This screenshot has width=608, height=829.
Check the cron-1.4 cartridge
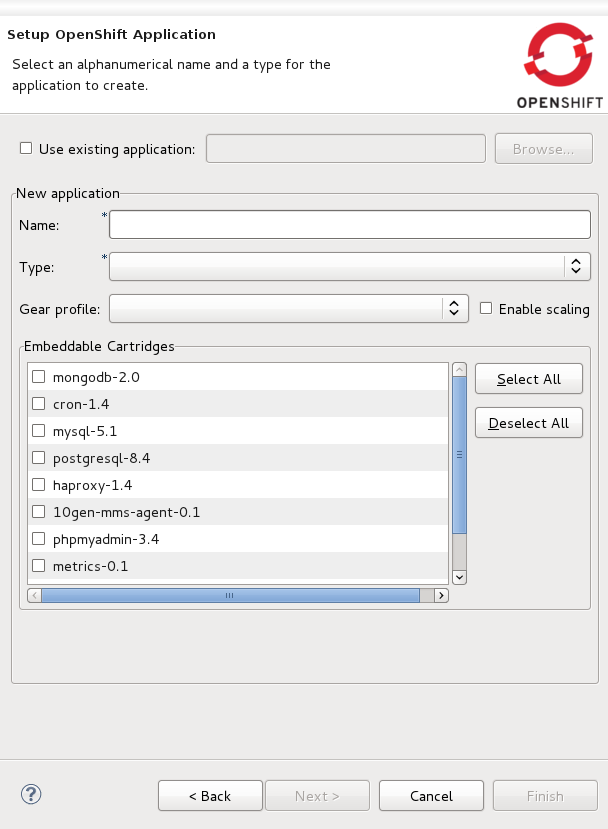pyautogui.click(x=39, y=403)
